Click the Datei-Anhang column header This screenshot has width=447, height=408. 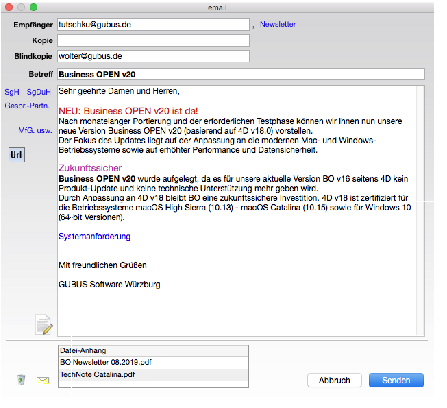coord(153,351)
